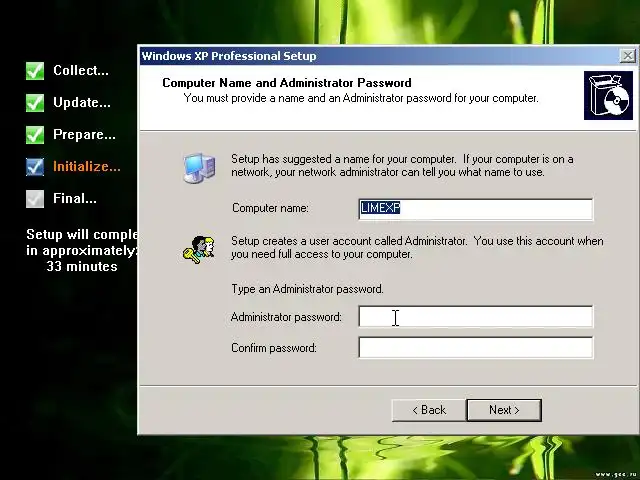Click the green checkmark beside Collect
Image resolution: width=640 pixels, height=480 pixels.
click(35, 71)
